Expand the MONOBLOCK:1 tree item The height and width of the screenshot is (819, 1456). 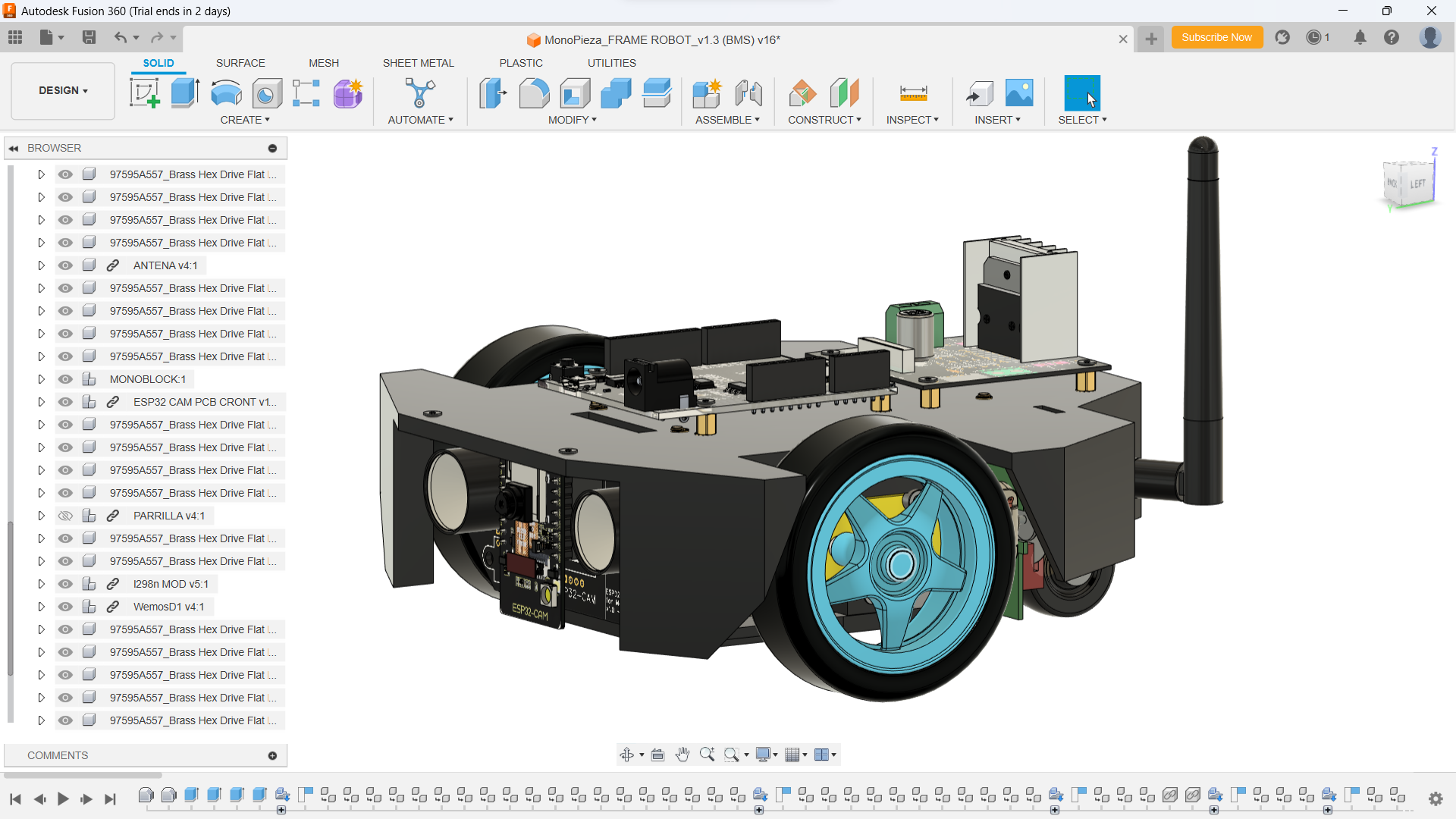click(41, 379)
